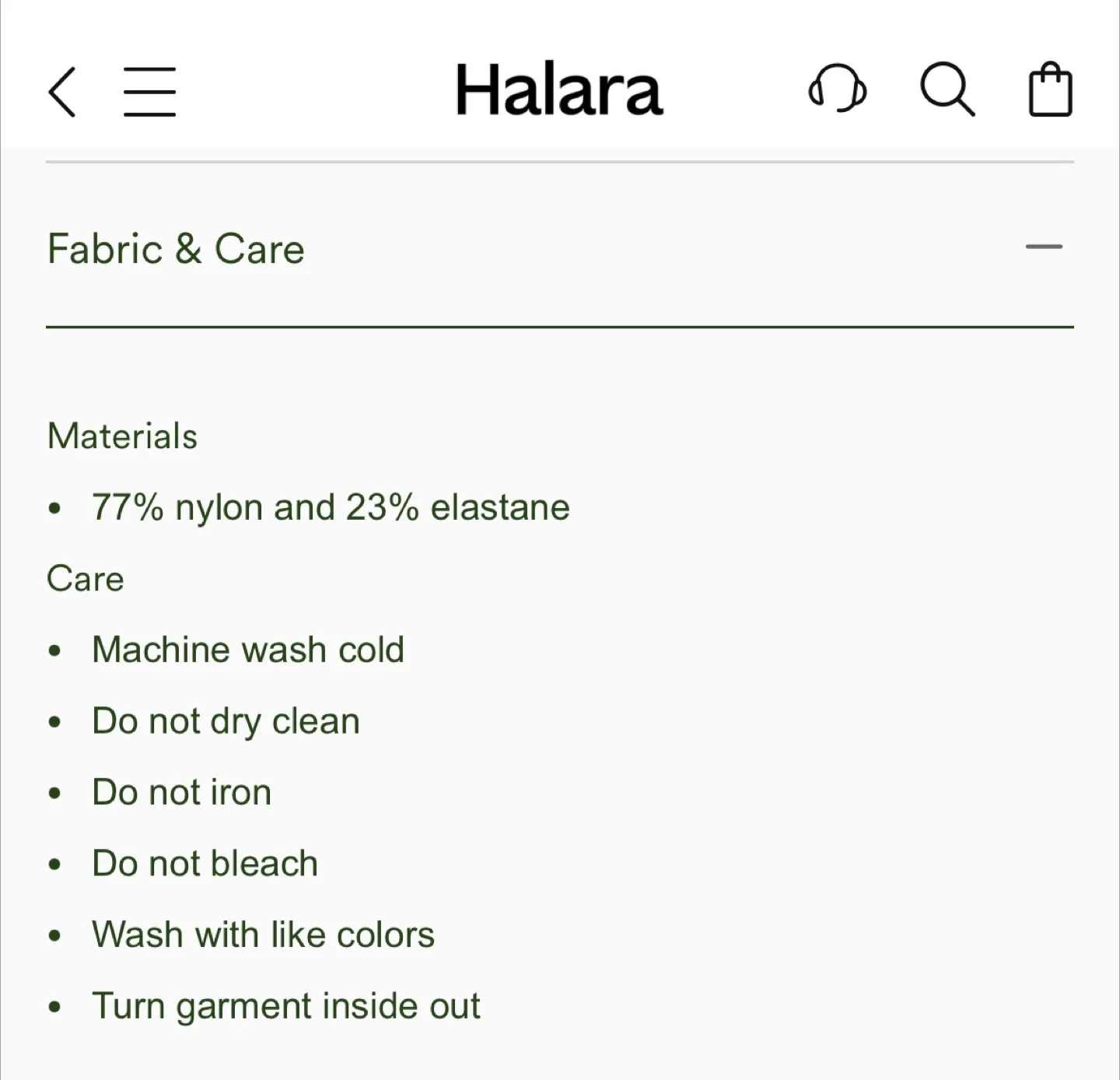Screen dimensions: 1120x1080
Task: Select the Care heading
Action: coord(86,578)
